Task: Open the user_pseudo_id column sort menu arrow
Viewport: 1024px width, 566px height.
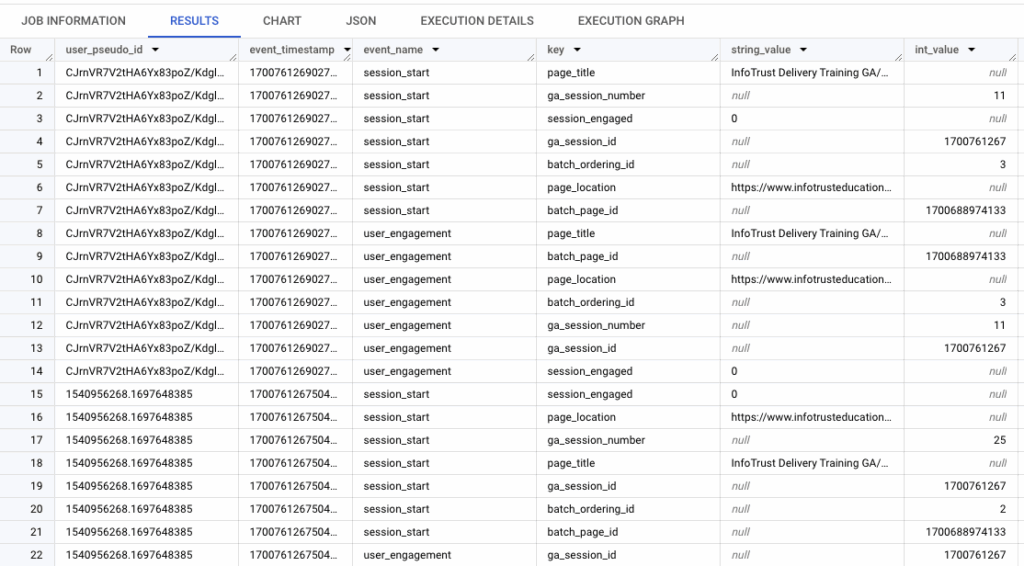Action: [x=156, y=50]
